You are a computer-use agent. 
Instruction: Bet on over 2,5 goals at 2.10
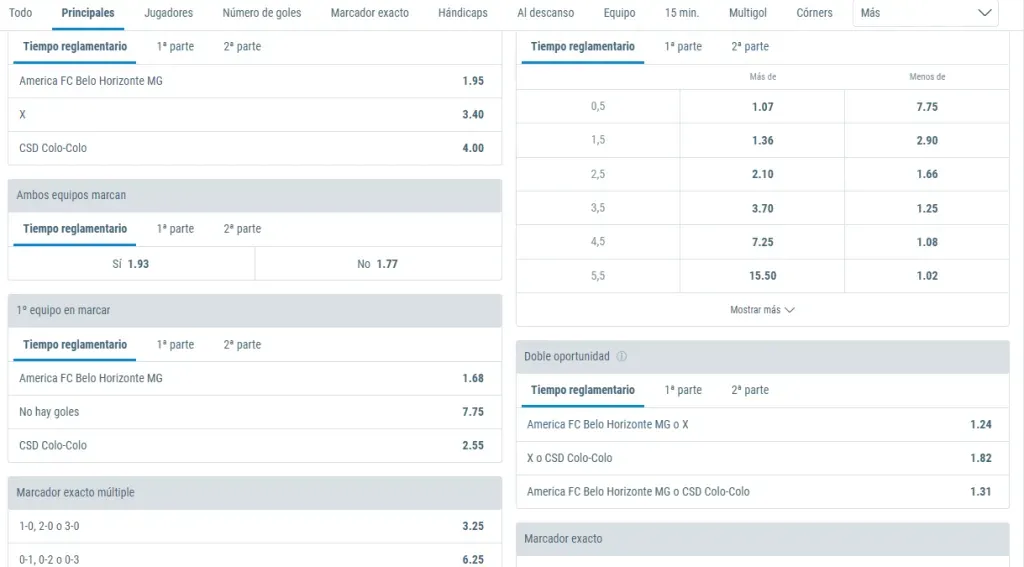pos(762,174)
